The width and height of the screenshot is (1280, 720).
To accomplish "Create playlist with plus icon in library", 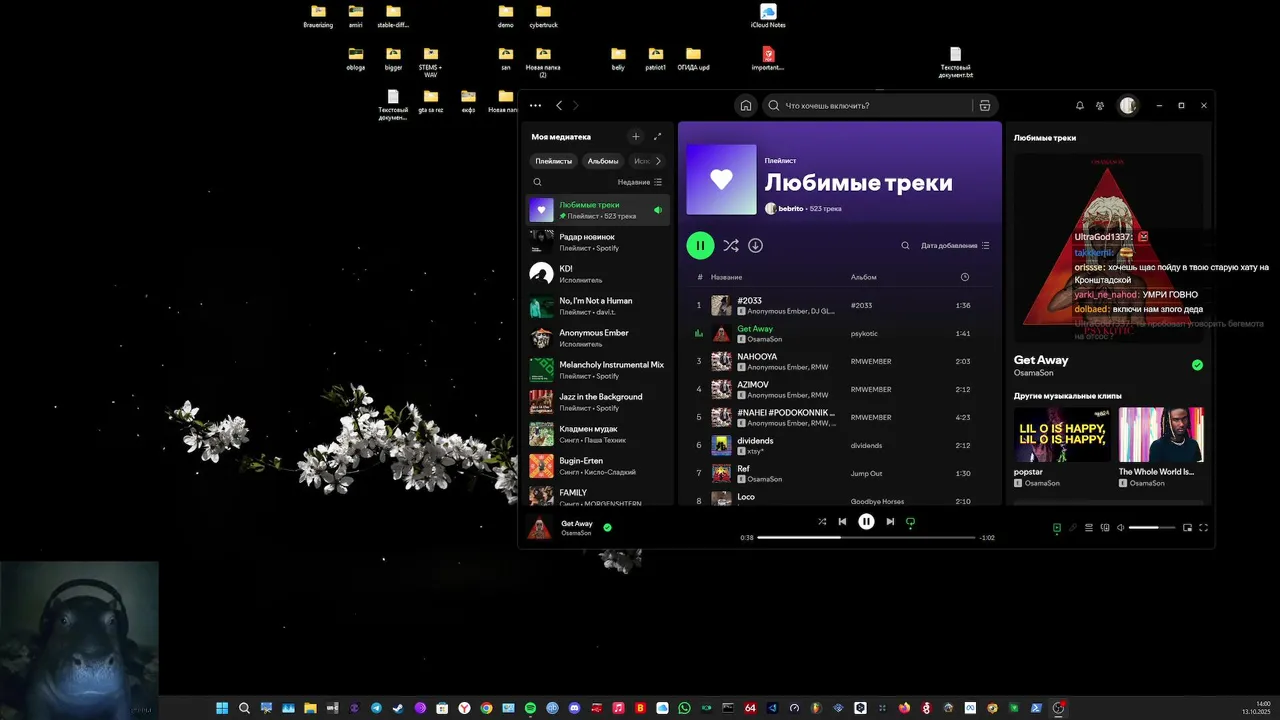I will (x=636, y=136).
